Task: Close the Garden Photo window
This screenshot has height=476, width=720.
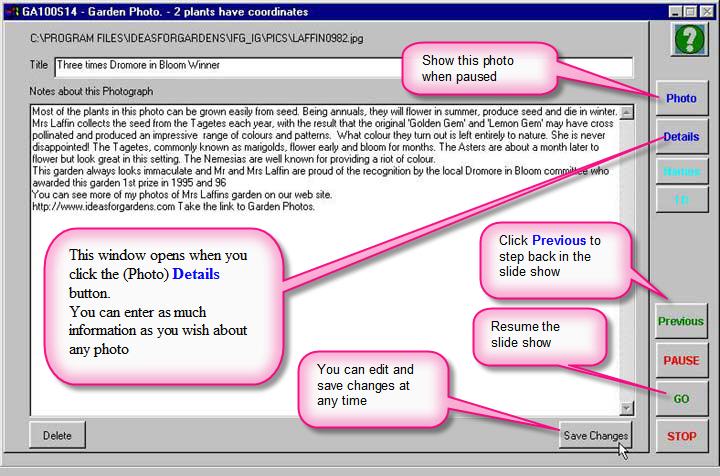Action: (x=706, y=11)
